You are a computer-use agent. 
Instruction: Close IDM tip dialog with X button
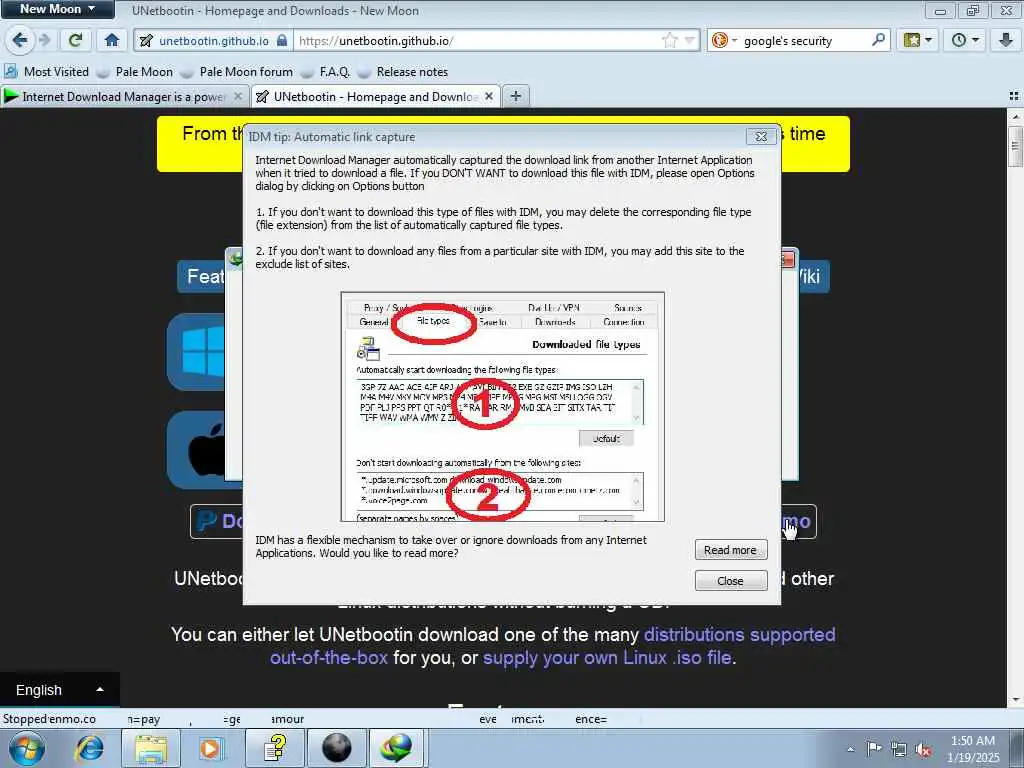pyautogui.click(x=761, y=136)
